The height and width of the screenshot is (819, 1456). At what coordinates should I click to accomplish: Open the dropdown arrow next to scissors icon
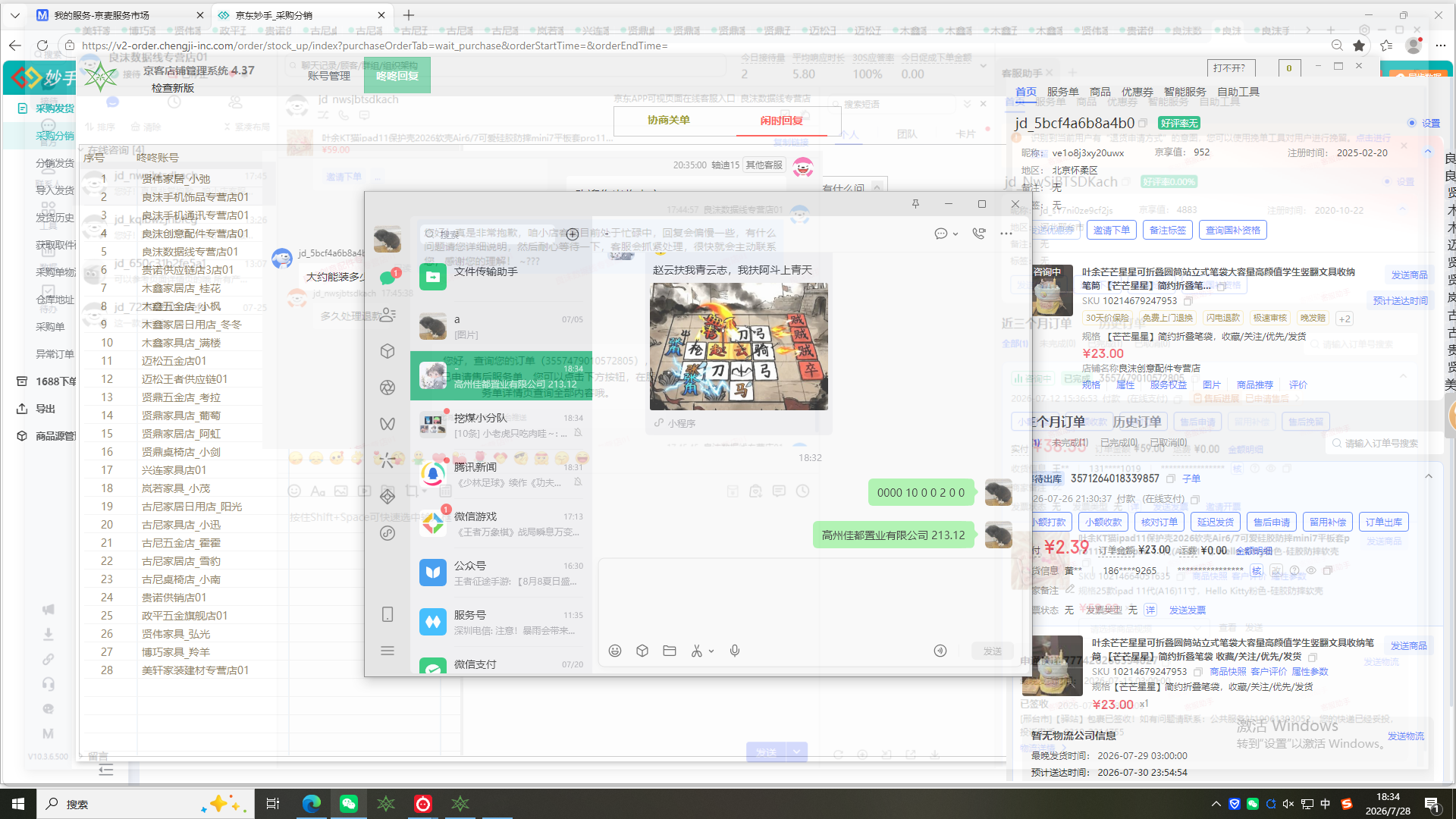711,651
